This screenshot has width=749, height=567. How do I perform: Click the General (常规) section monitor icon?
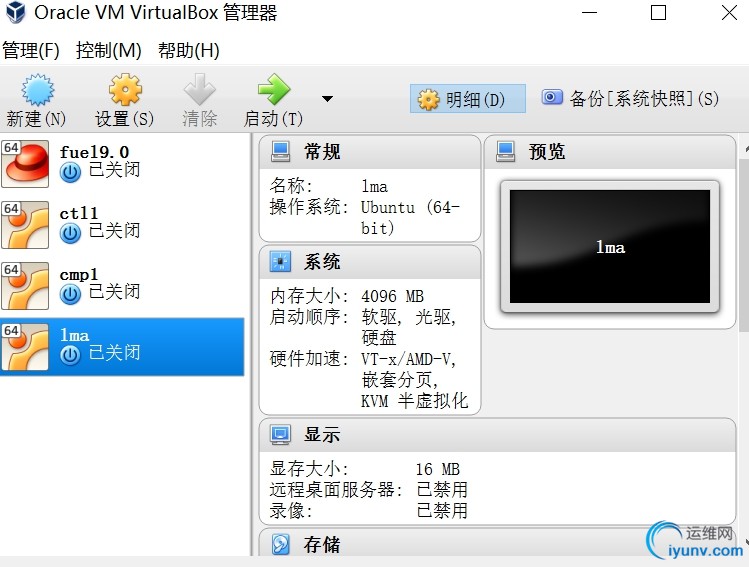[280, 152]
